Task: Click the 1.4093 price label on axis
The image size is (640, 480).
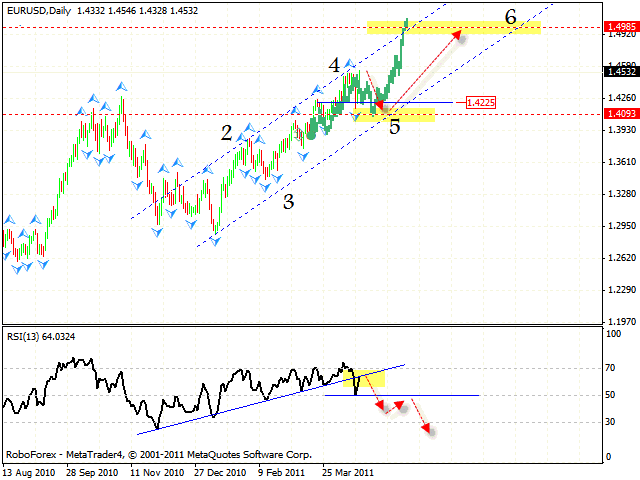Action: pos(617,115)
